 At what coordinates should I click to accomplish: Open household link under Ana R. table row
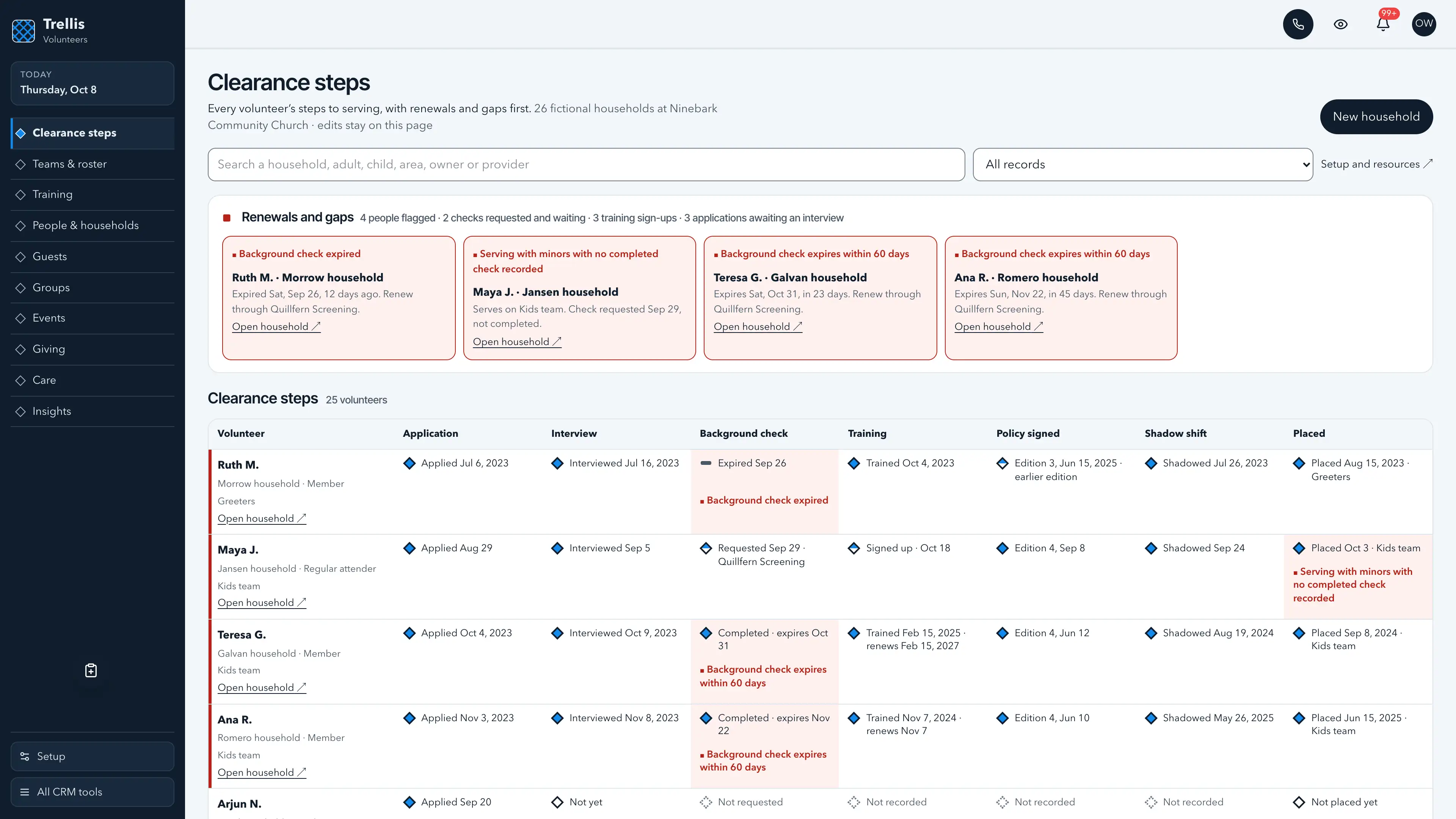(262, 772)
